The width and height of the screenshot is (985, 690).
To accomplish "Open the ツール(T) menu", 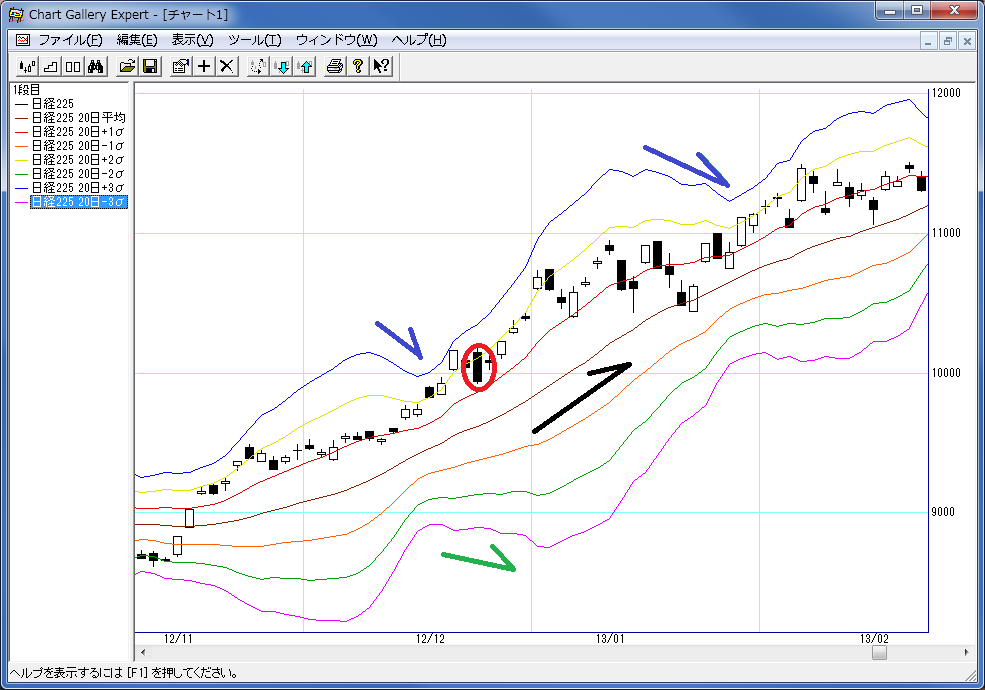I will (254, 40).
